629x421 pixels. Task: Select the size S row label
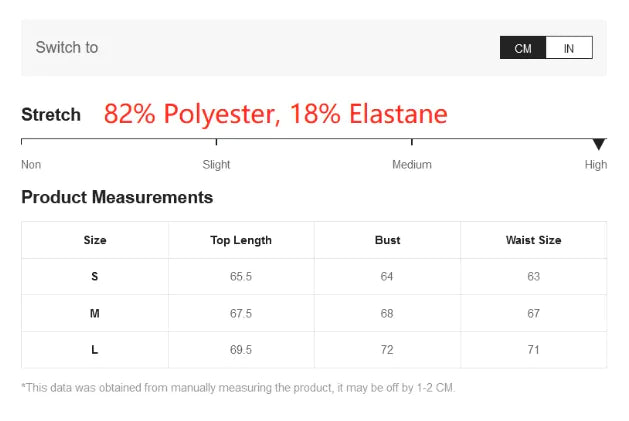tap(95, 277)
